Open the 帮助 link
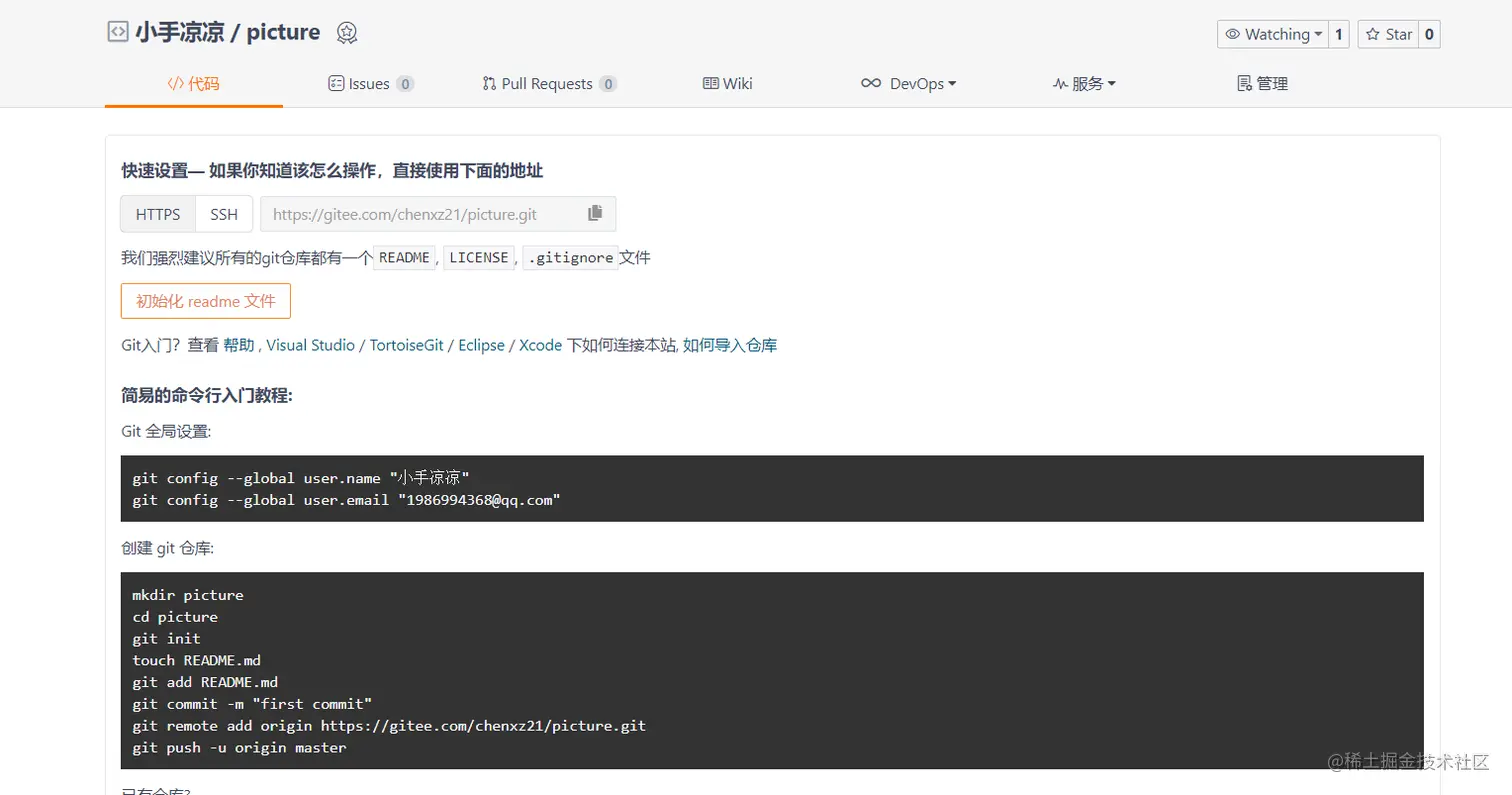Image resolution: width=1512 pixels, height=795 pixels. [x=239, y=345]
